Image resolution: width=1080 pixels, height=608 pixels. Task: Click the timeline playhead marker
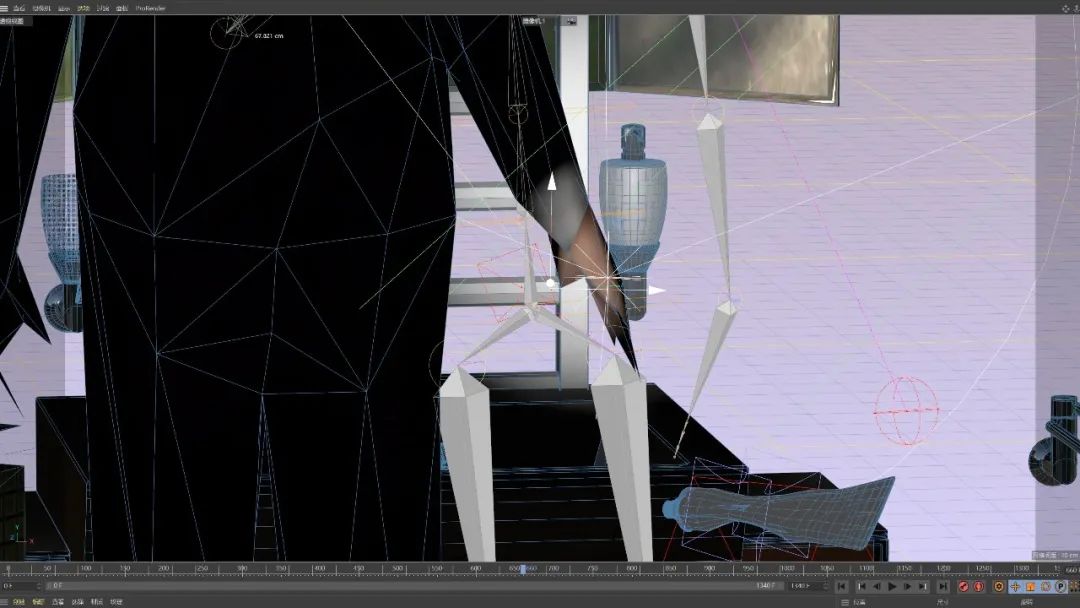tap(522, 569)
